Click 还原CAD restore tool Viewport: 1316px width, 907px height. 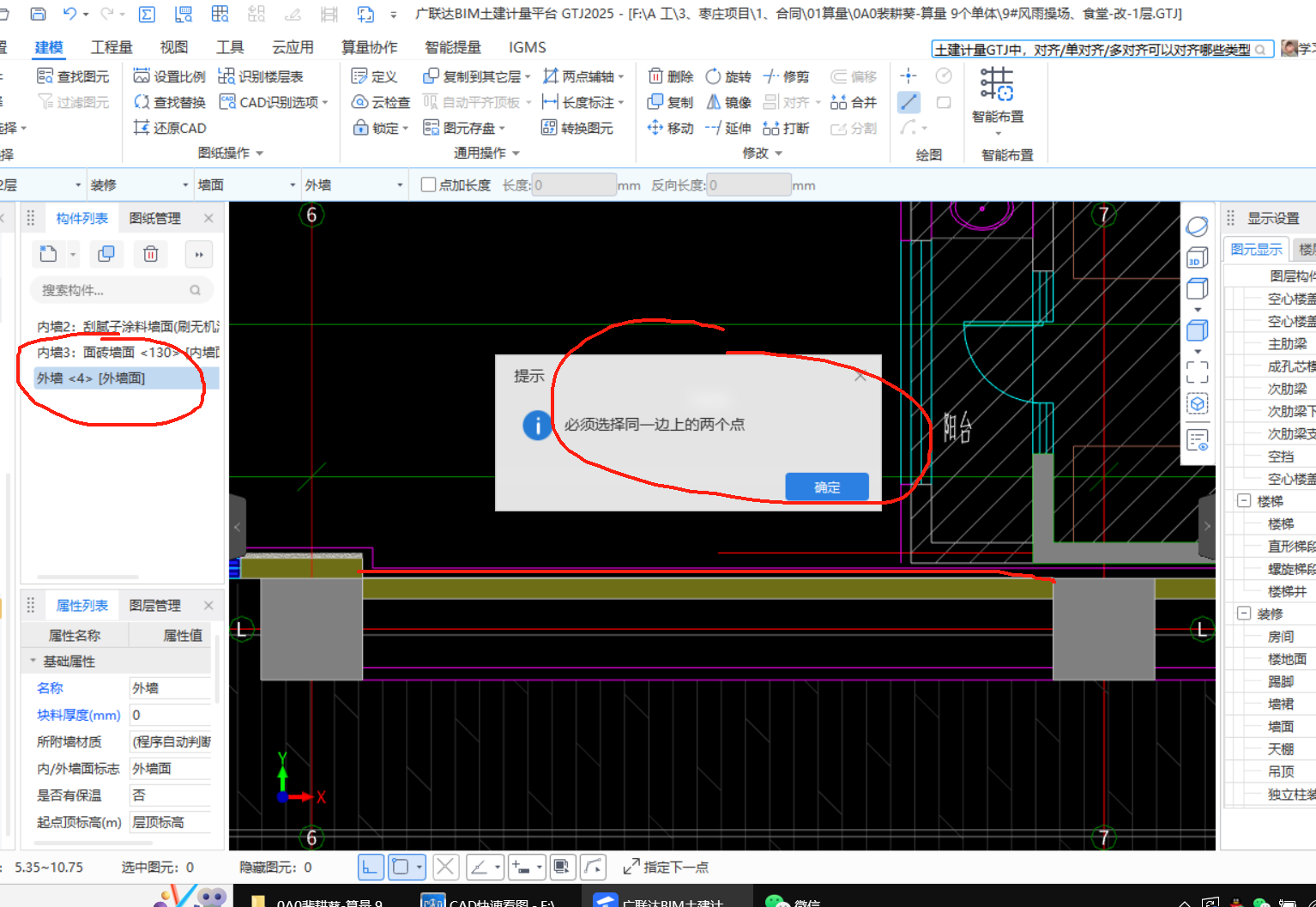(170, 128)
